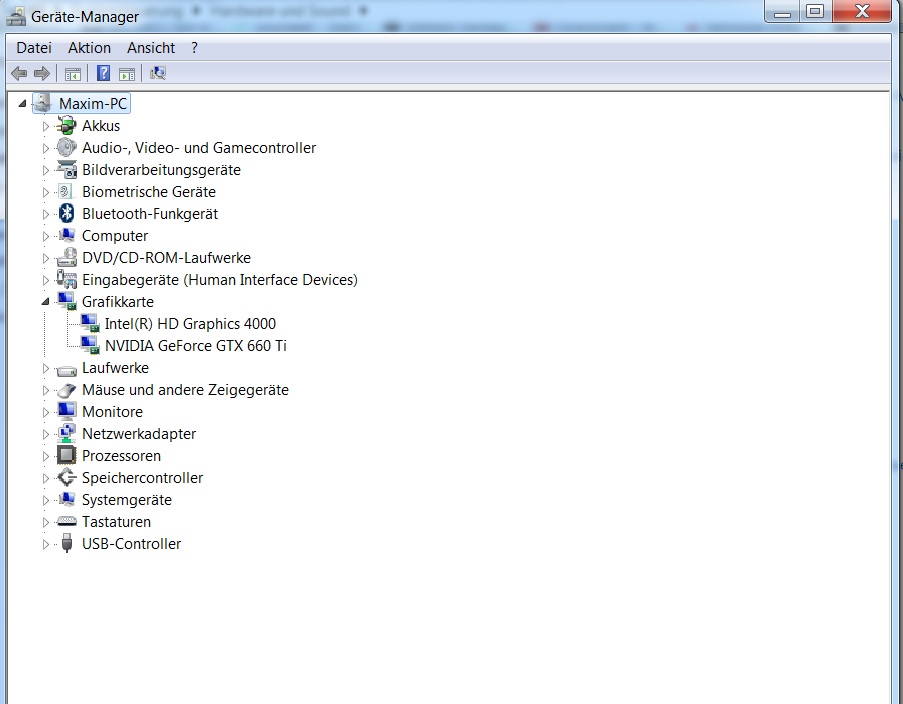Toggle the console tree pane toolbar icon

pos(73,74)
